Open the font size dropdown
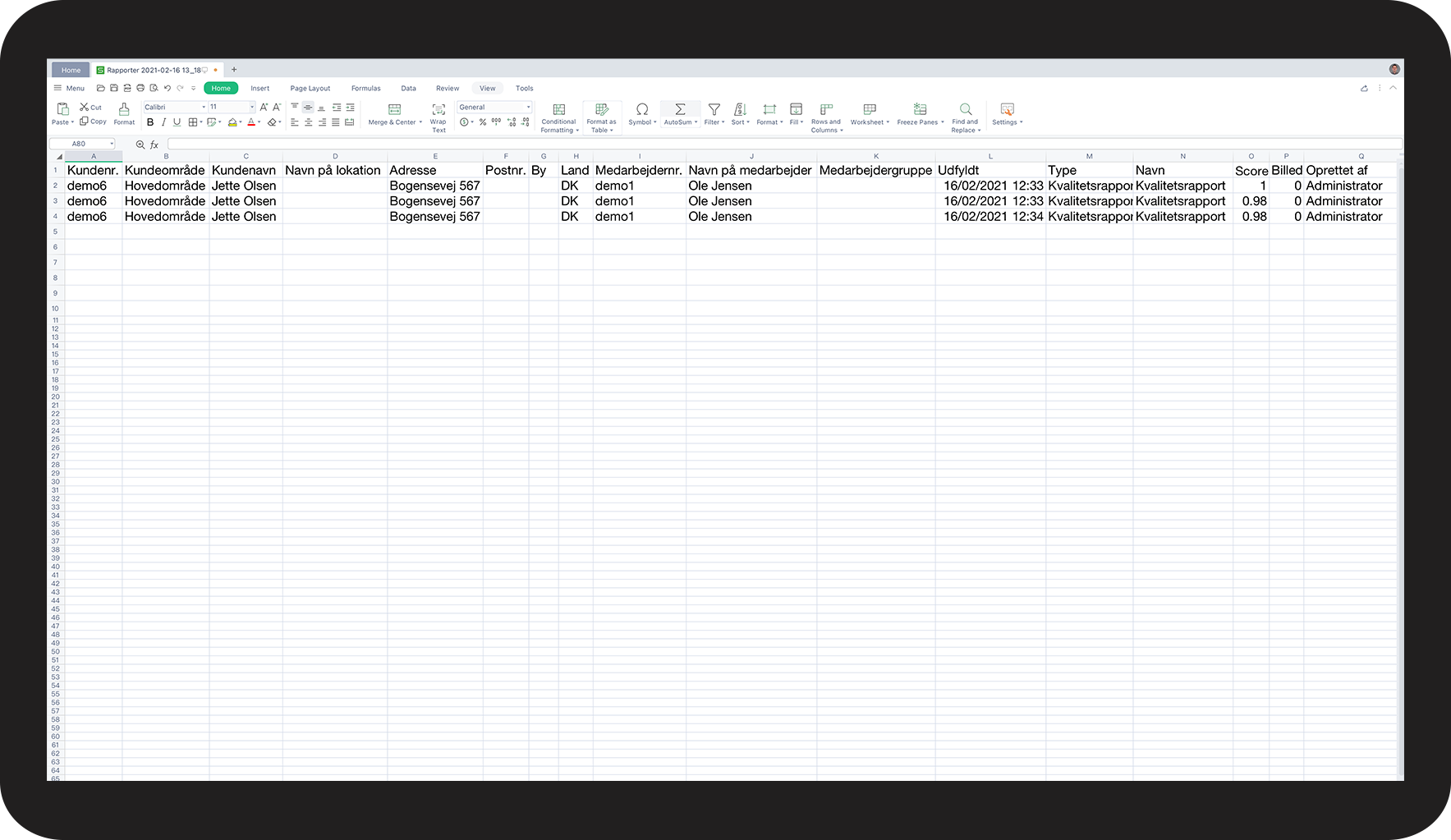Screen dimensions: 1451x840 point(251,108)
